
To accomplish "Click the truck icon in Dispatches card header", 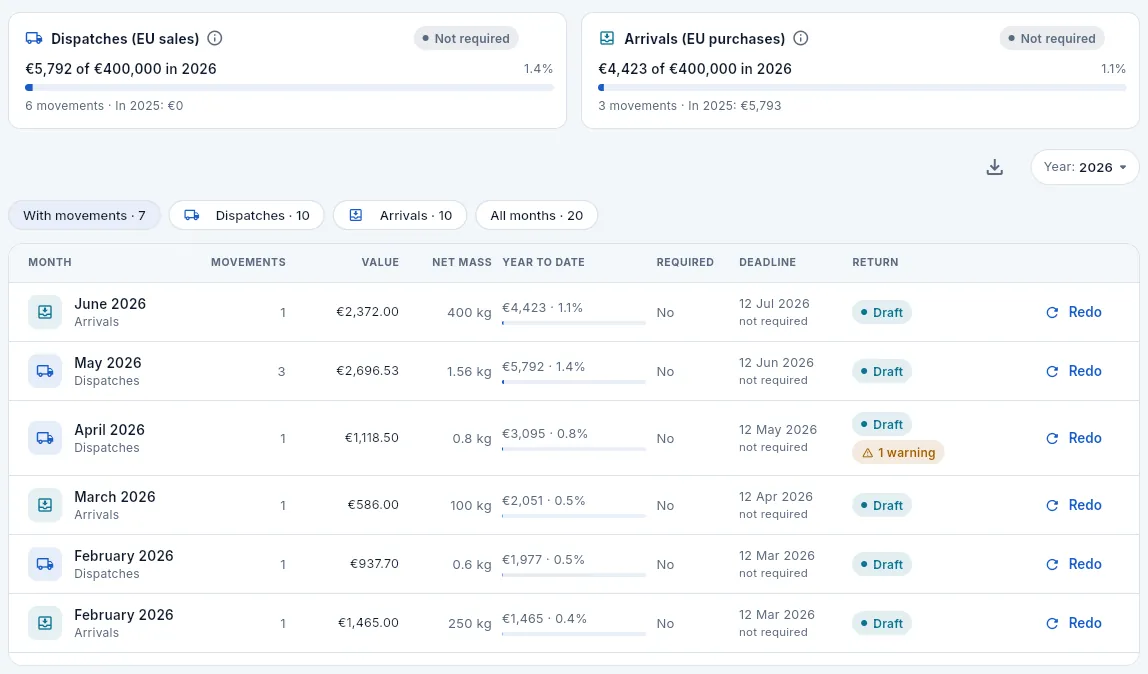I will coord(34,38).
